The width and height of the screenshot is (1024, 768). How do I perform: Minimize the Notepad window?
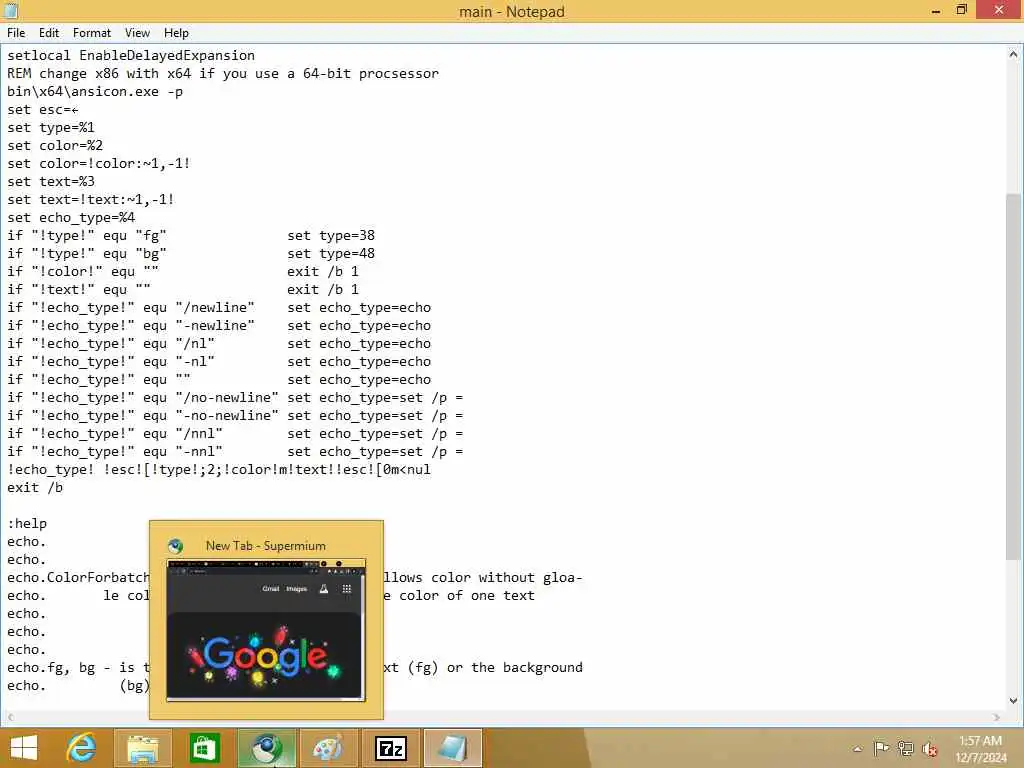point(936,10)
